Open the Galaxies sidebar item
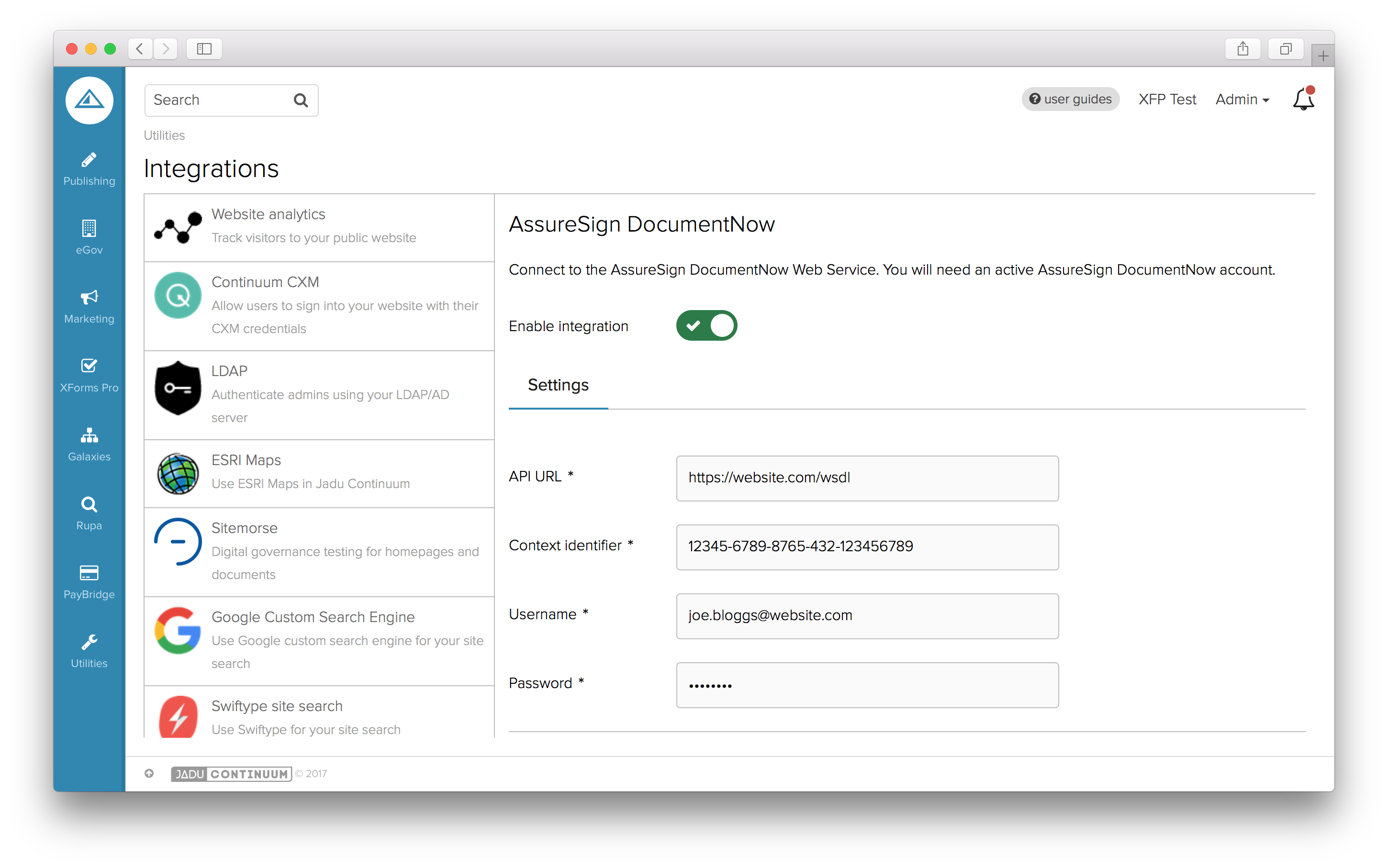Screen dimensions: 1388x868 [x=89, y=444]
